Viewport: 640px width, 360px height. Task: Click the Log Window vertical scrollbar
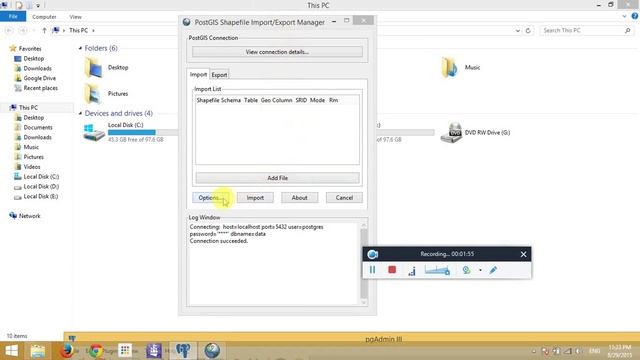[363, 264]
